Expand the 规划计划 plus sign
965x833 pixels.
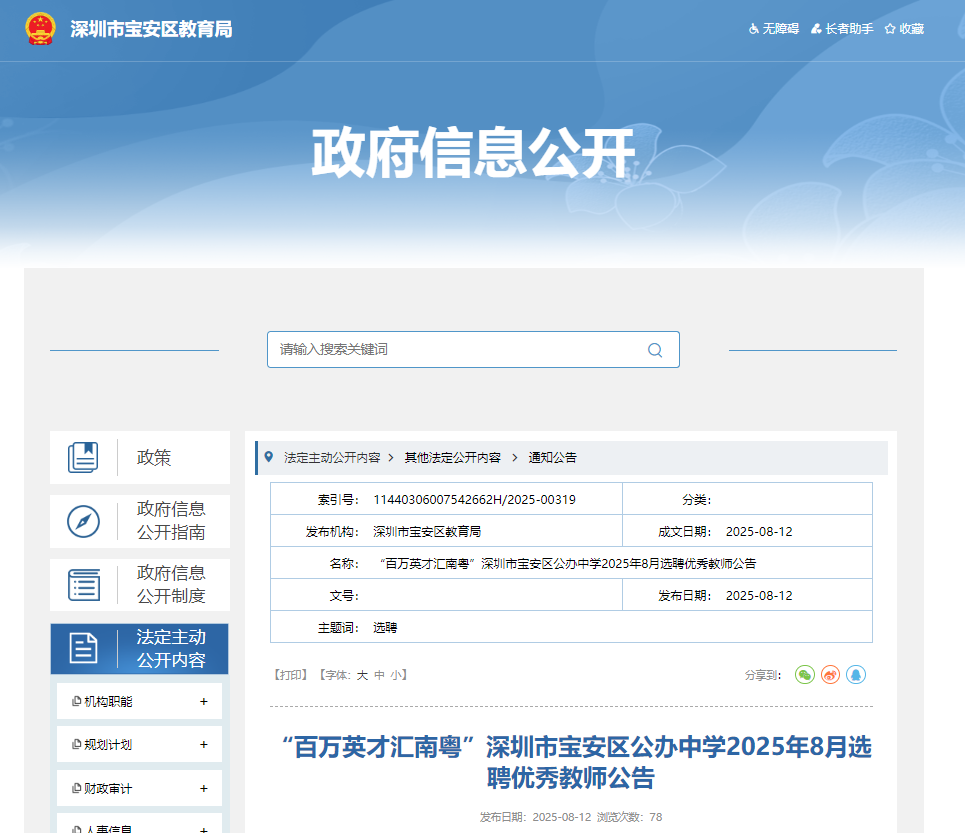(204, 744)
